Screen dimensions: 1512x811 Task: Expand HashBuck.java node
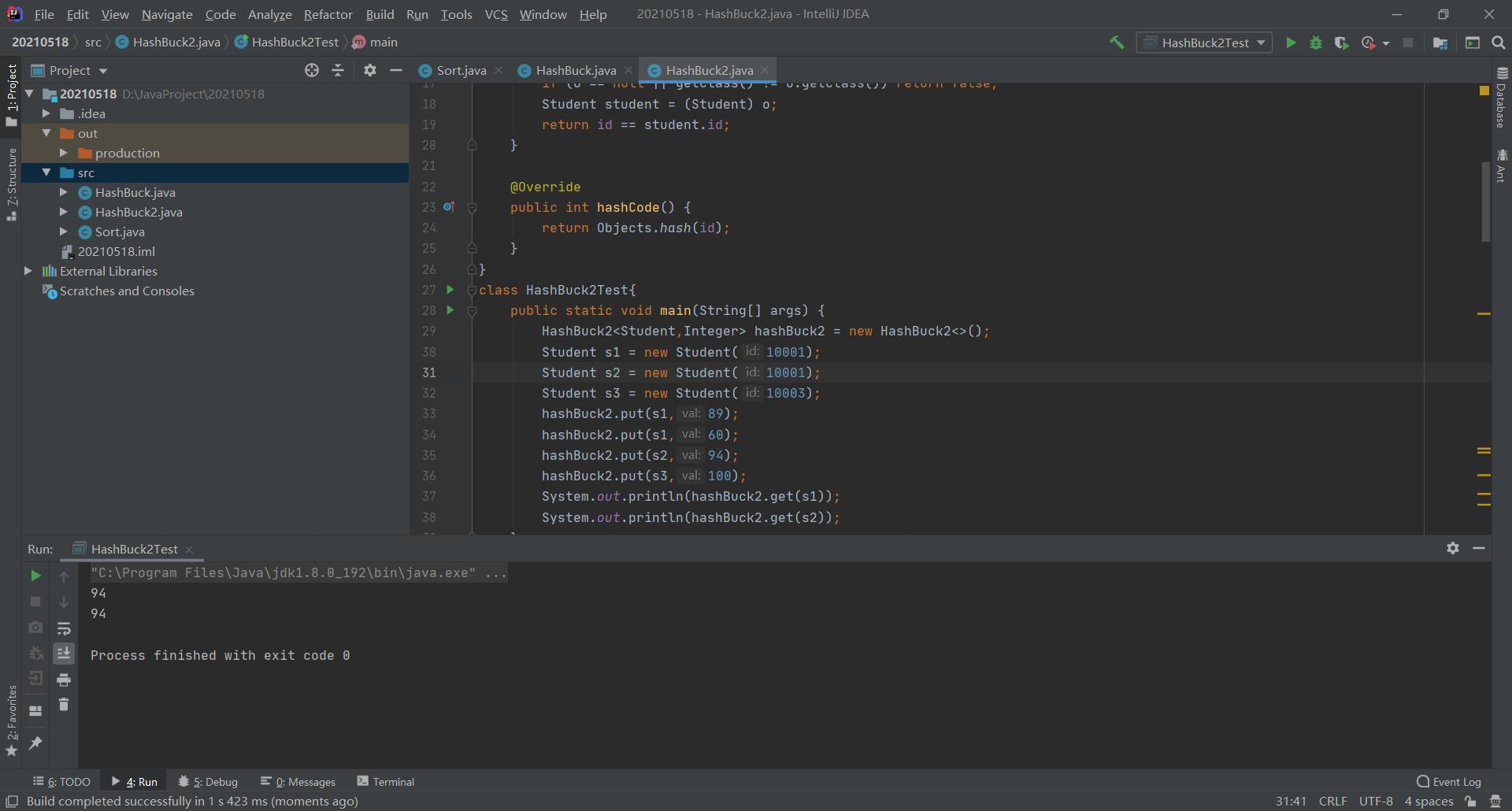tap(64, 192)
